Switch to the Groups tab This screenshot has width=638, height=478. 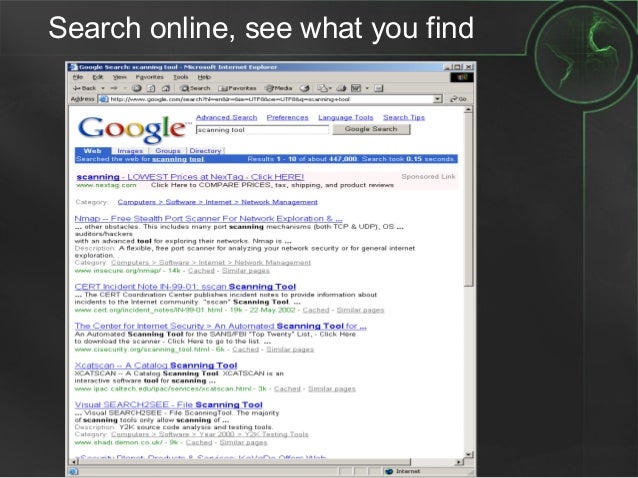tap(168, 151)
